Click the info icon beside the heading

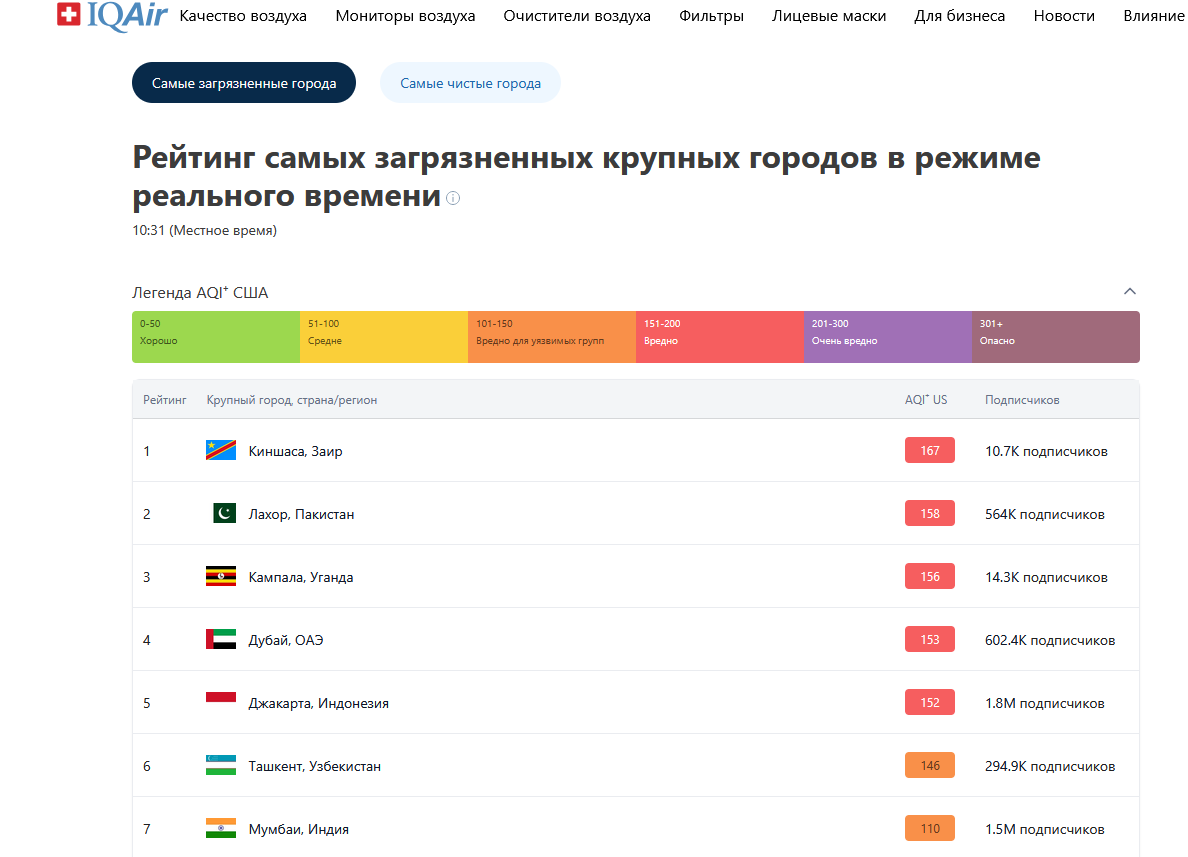(453, 198)
